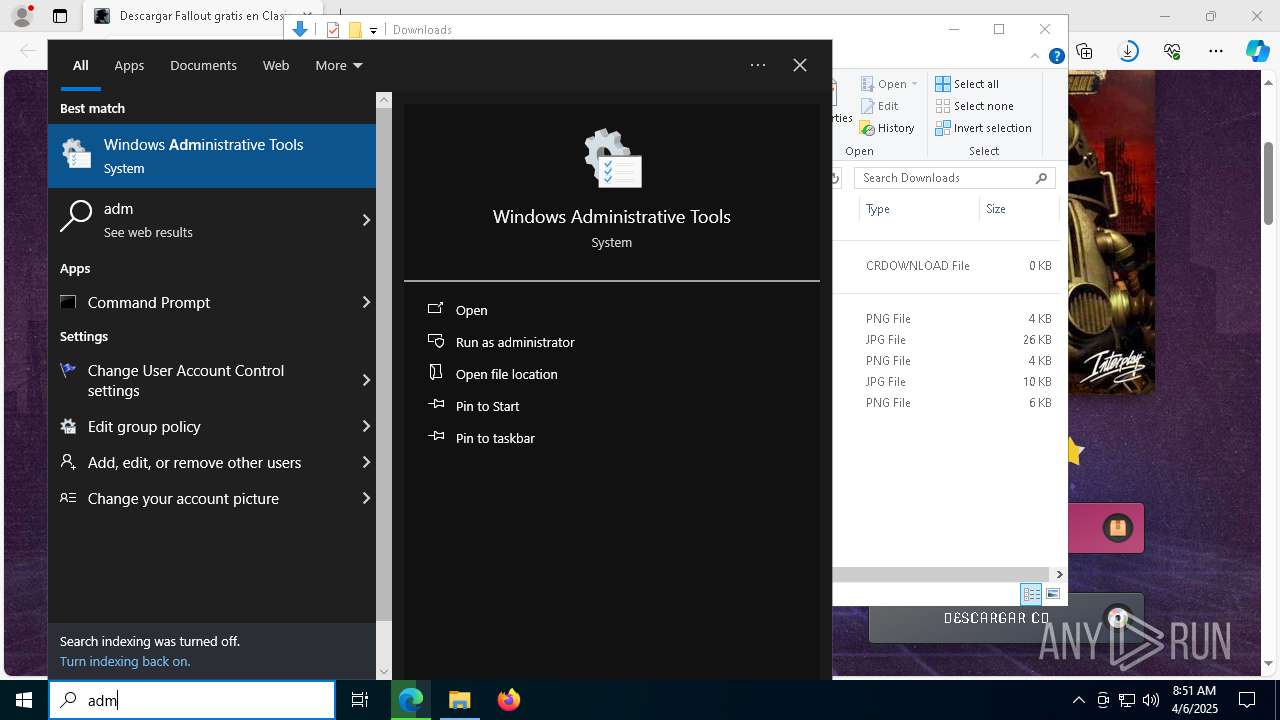Open network icon in system tray
1280x720 pixels.
[1127, 700]
